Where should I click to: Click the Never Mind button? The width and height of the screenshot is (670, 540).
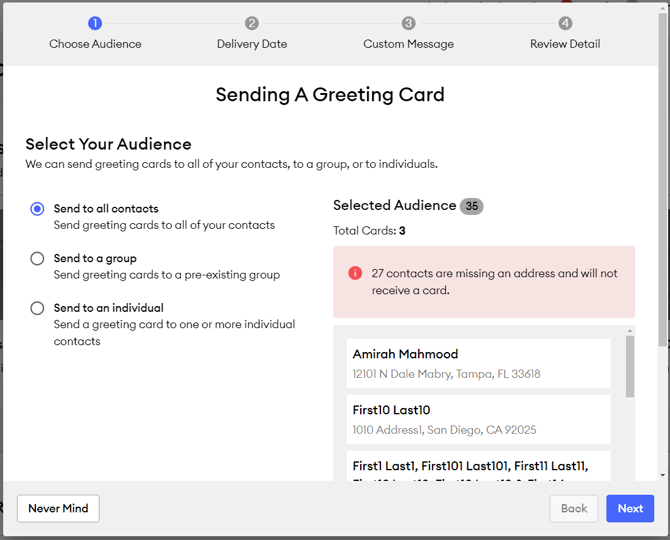pos(58,508)
